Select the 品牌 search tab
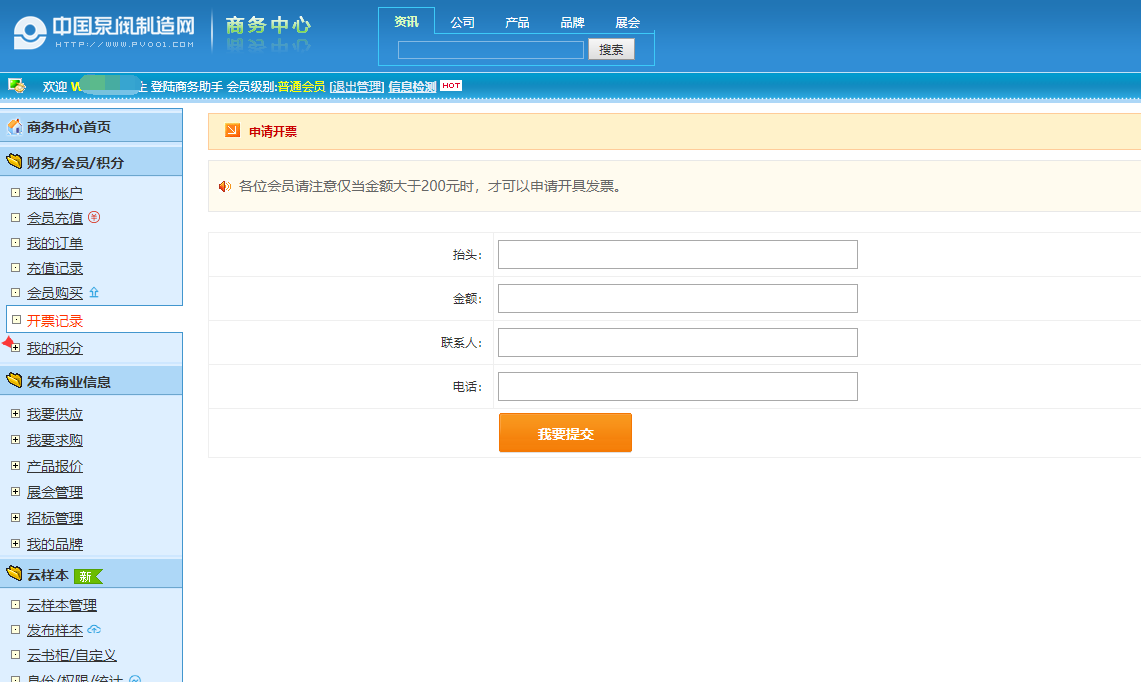 coord(572,22)
